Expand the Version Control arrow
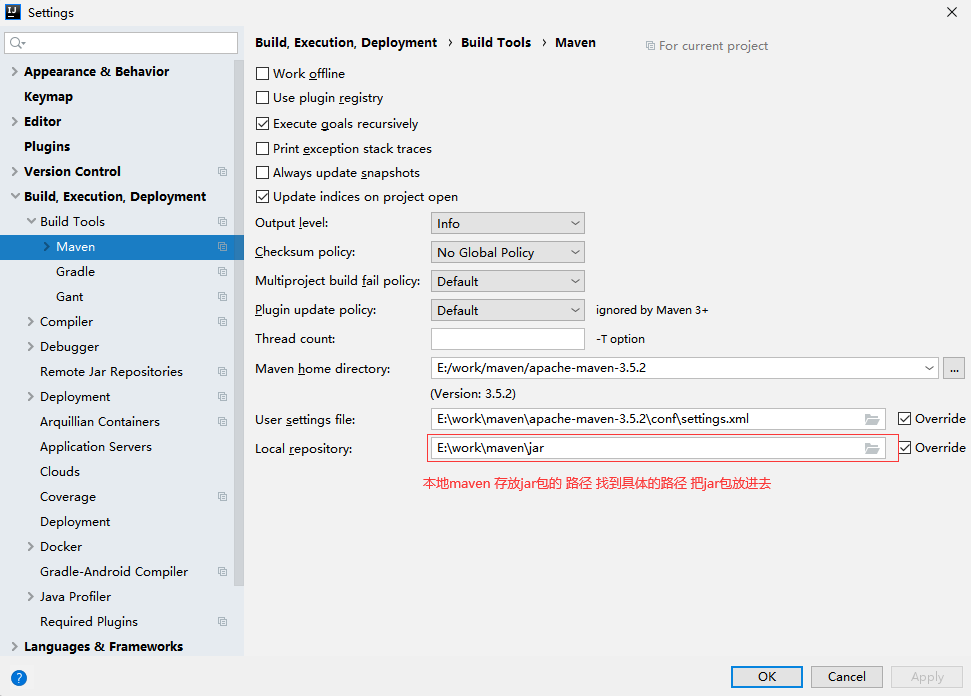This screenshot has height=696, width=971. click(x=14, y=172)
